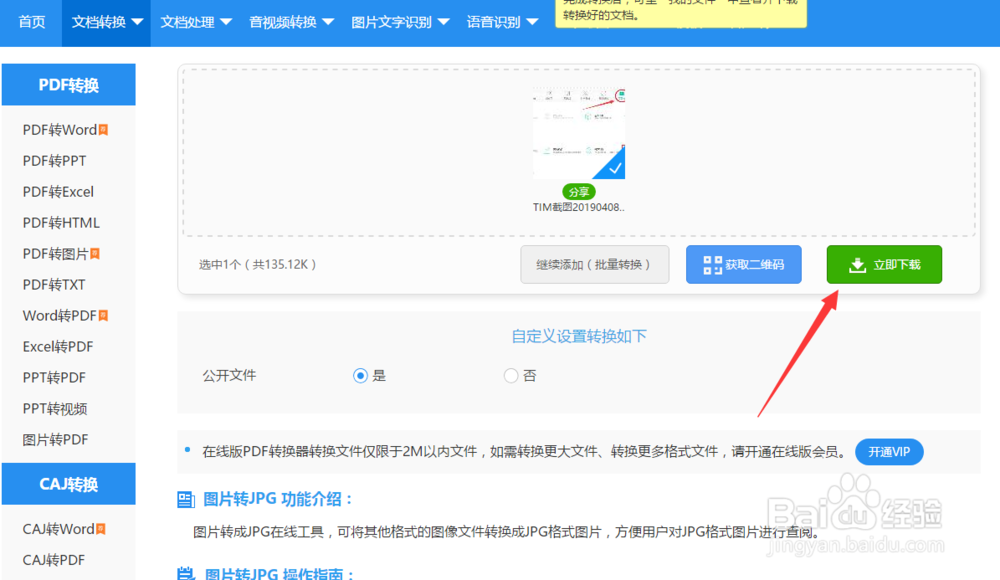Click the 图片转JPG 功能介绍 heading icon
Viewport: 1000px width, 580px height.
(x=186, y=500)
